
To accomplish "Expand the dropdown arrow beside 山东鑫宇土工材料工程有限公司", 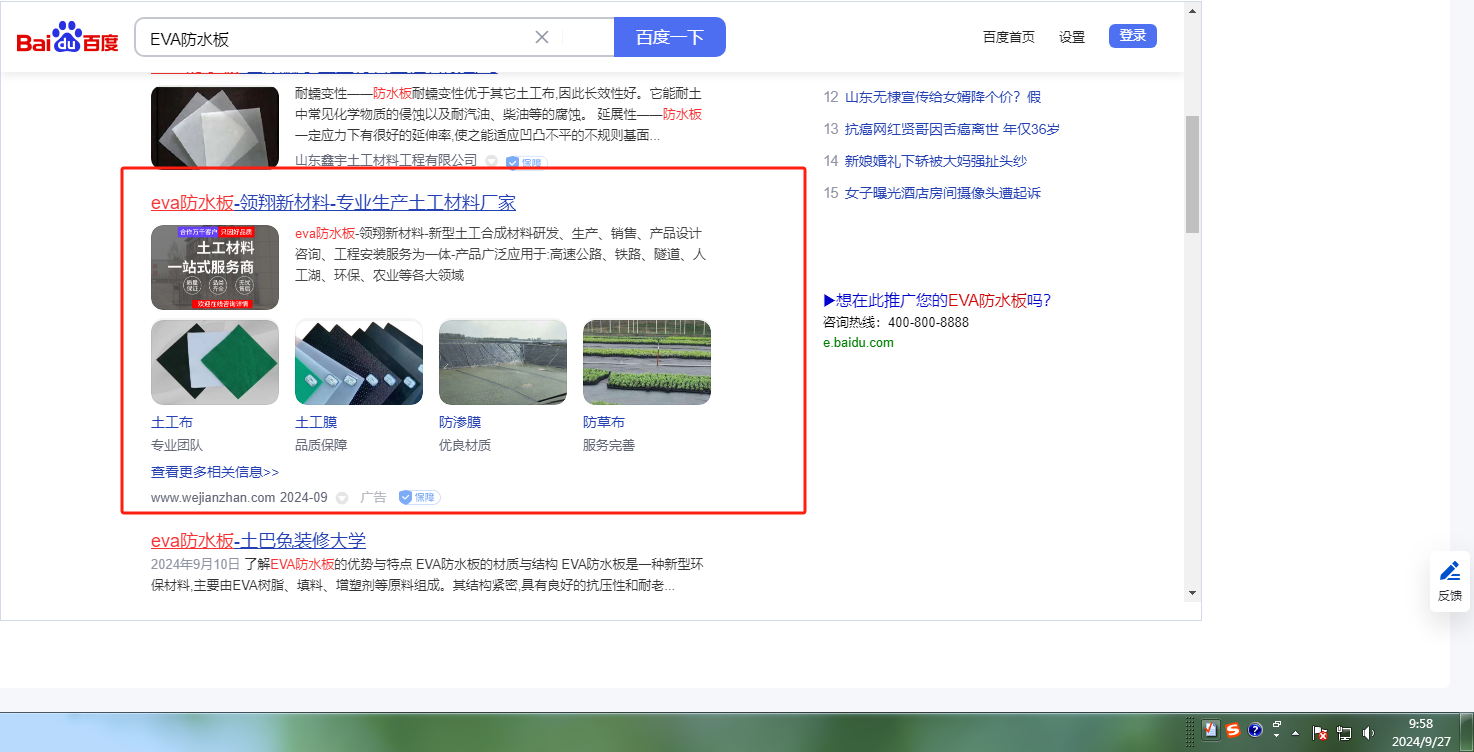I will (x=491, y=161).
